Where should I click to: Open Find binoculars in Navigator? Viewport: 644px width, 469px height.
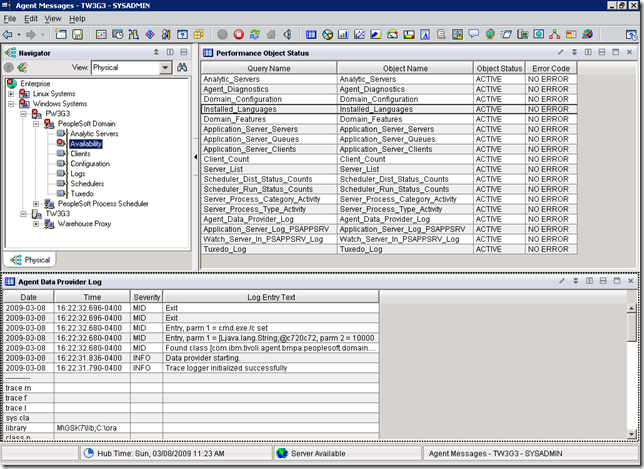(x=182, y=67)
